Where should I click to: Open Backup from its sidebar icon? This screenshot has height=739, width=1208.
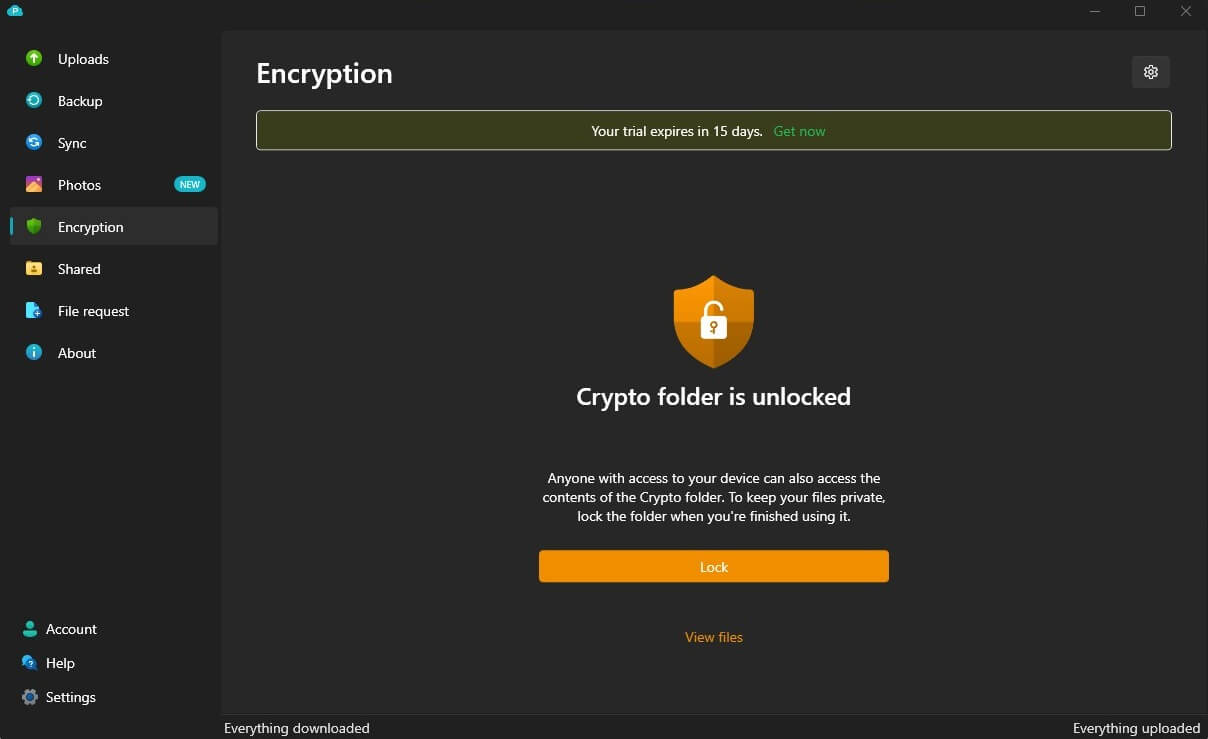coord(31,101)
